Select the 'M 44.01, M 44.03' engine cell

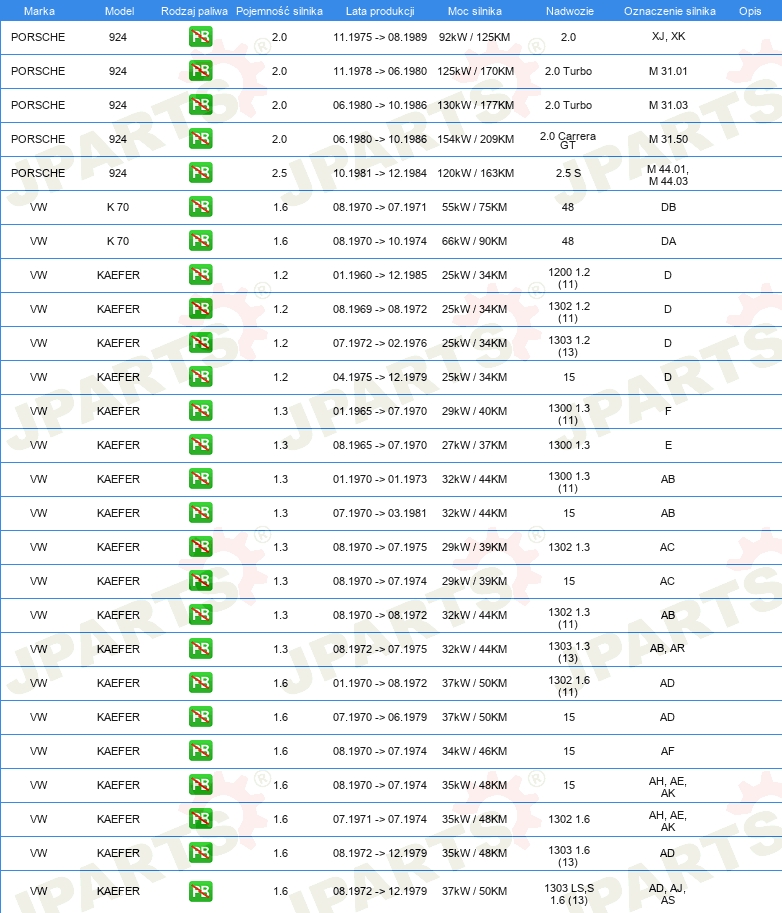(x=668, y=175)
